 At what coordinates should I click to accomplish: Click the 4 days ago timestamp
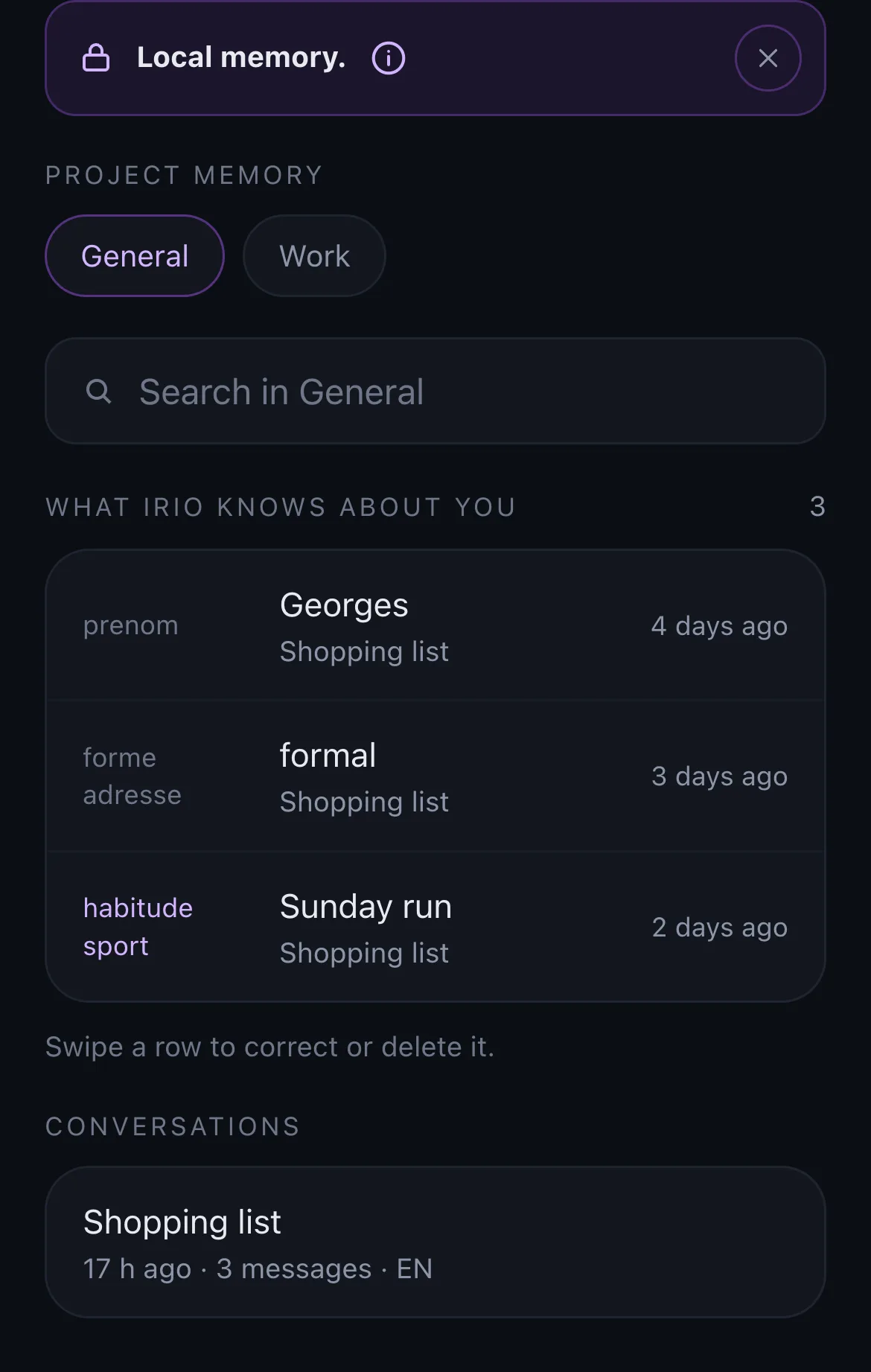pyautogui.click(x=719, y=626)
